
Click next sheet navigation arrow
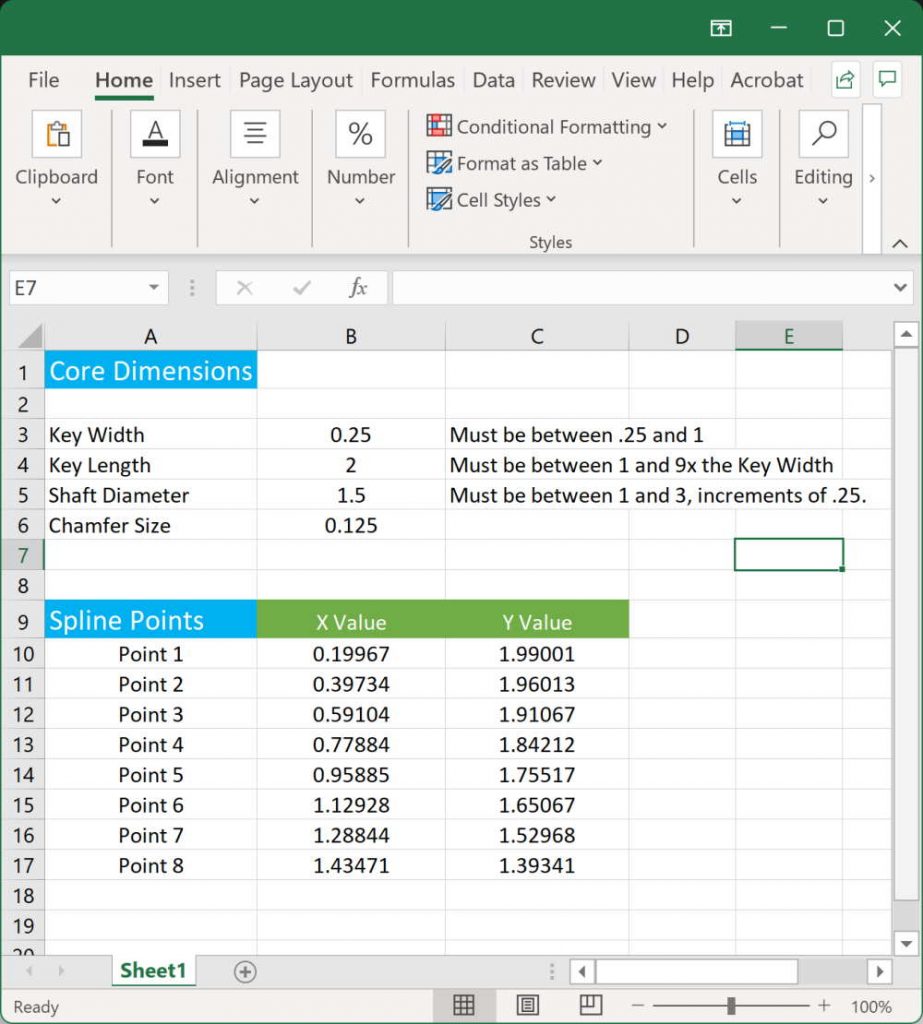coord(61,971)
